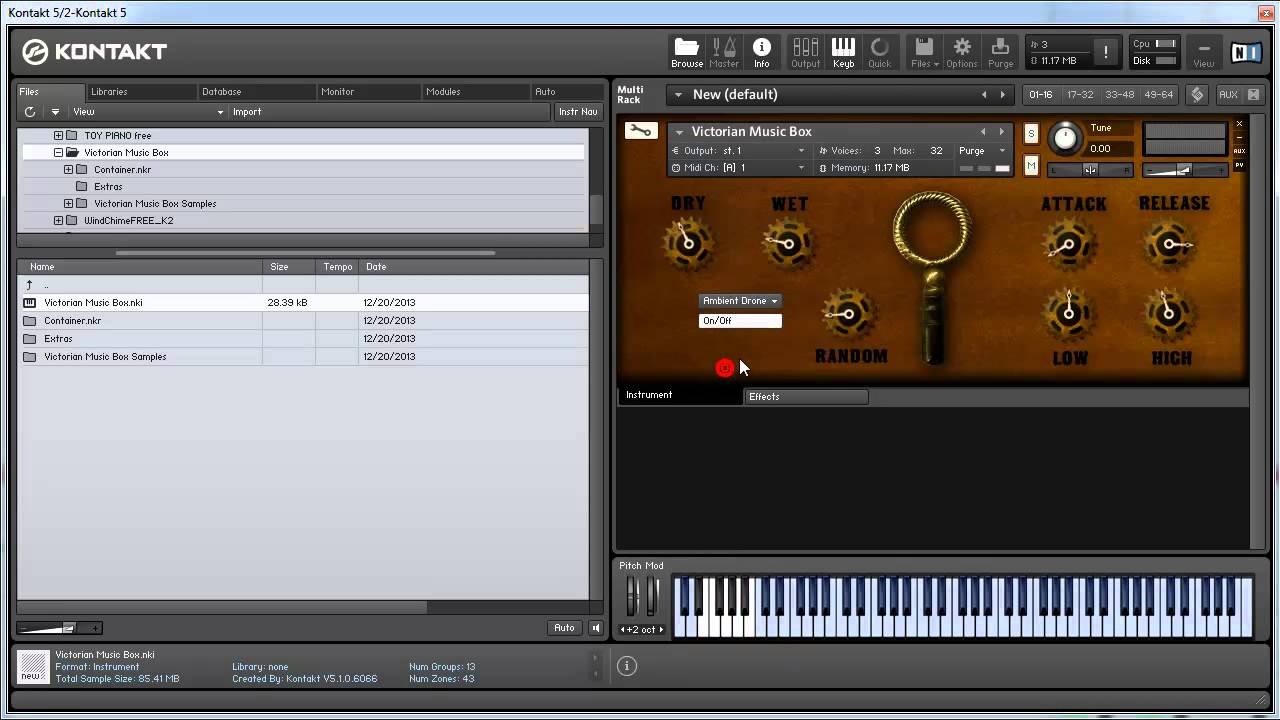This screenshot has height=720, width=1280.
Task: Select the 33-48 rack page
Action: (1119, 95)
